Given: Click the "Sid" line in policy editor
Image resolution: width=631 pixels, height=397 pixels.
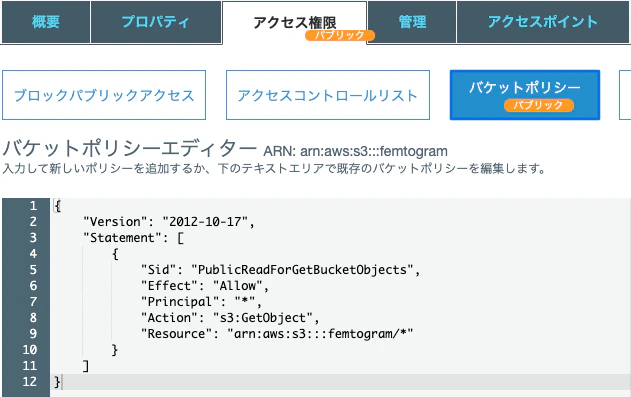Looking at the screenshot, I should [x=280, y=269].
